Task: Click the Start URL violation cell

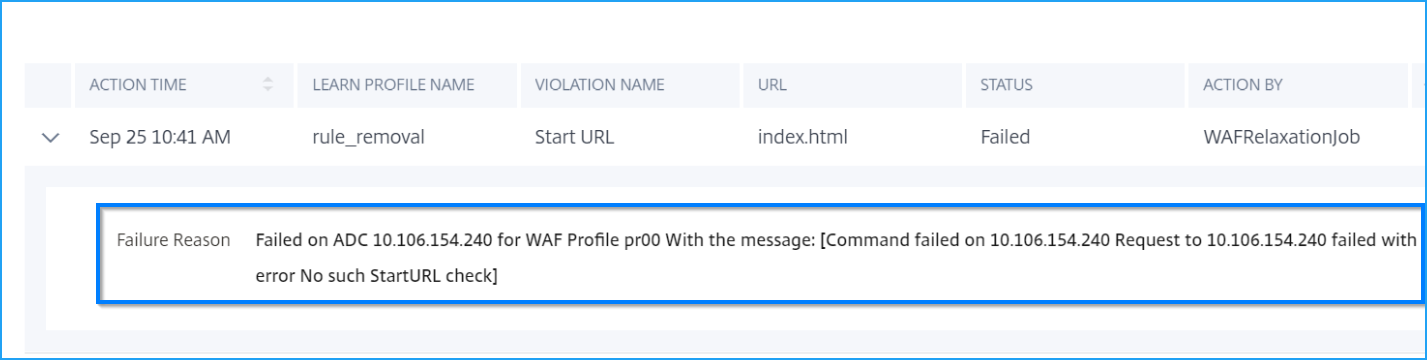Action: pos(574,138)
